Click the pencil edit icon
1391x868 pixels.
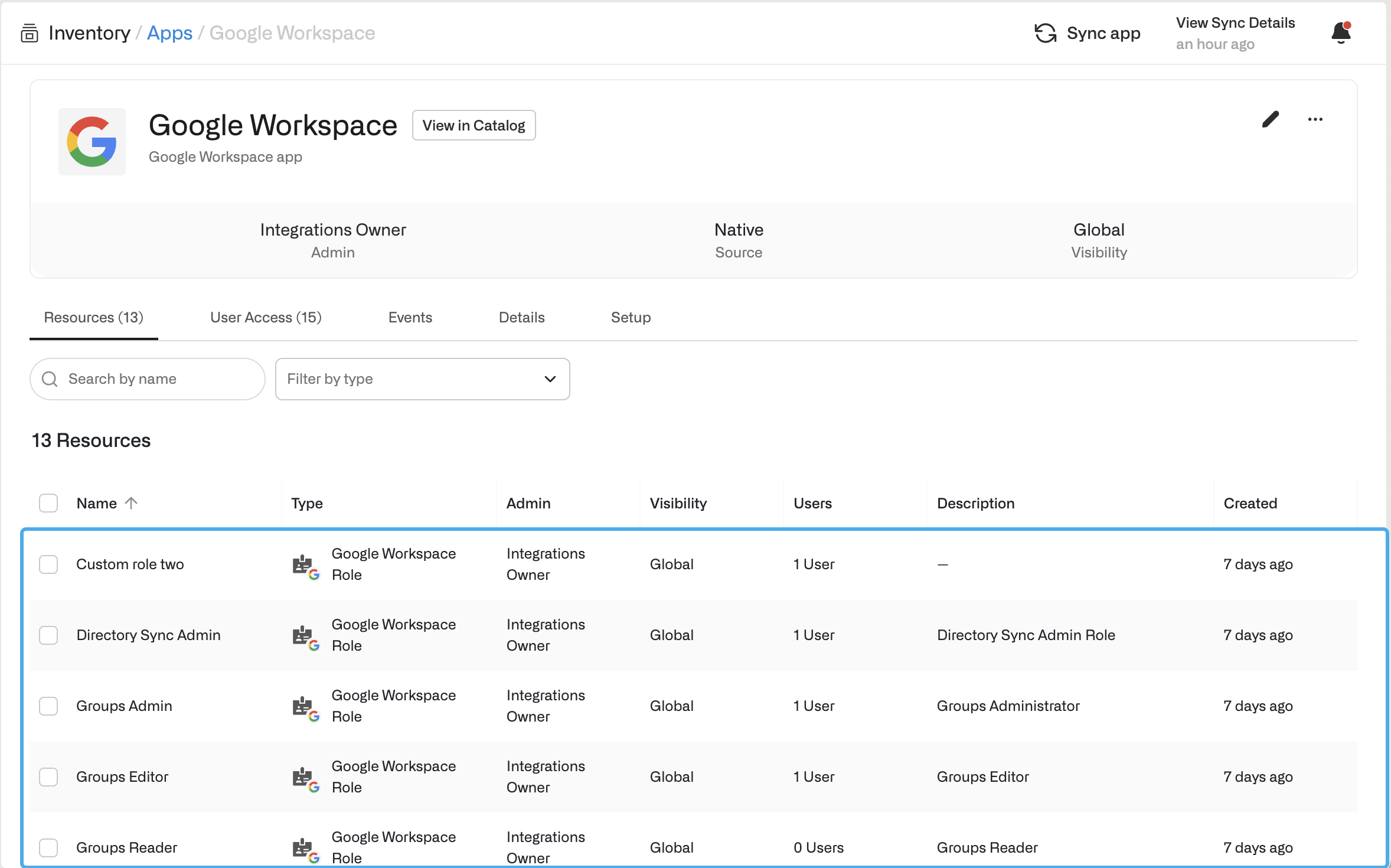click(1270, 119)
